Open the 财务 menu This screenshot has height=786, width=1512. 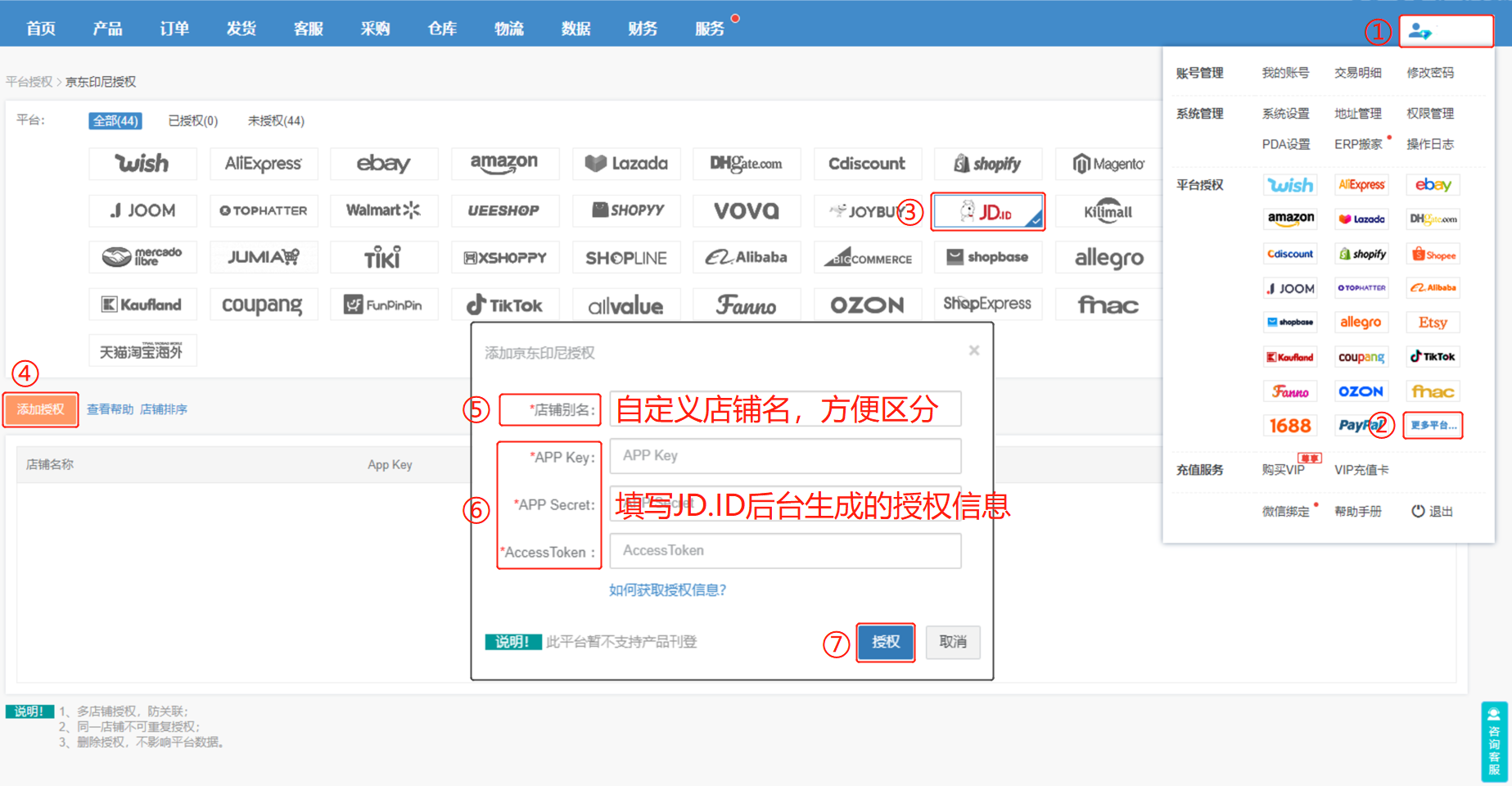[643, 29]
